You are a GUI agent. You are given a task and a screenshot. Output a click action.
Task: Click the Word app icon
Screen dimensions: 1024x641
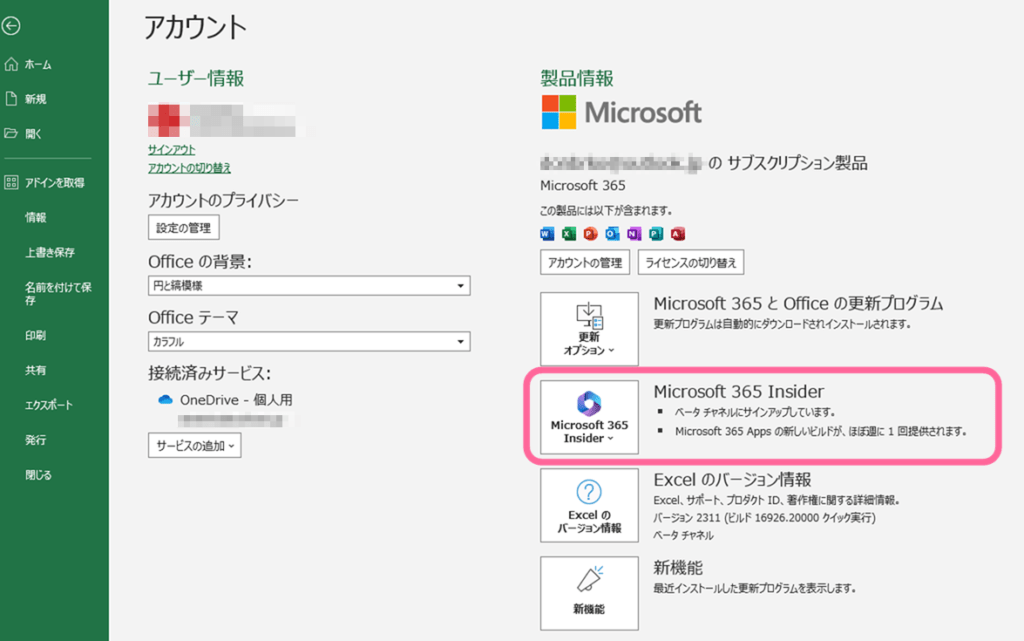(x=547, y=234)
